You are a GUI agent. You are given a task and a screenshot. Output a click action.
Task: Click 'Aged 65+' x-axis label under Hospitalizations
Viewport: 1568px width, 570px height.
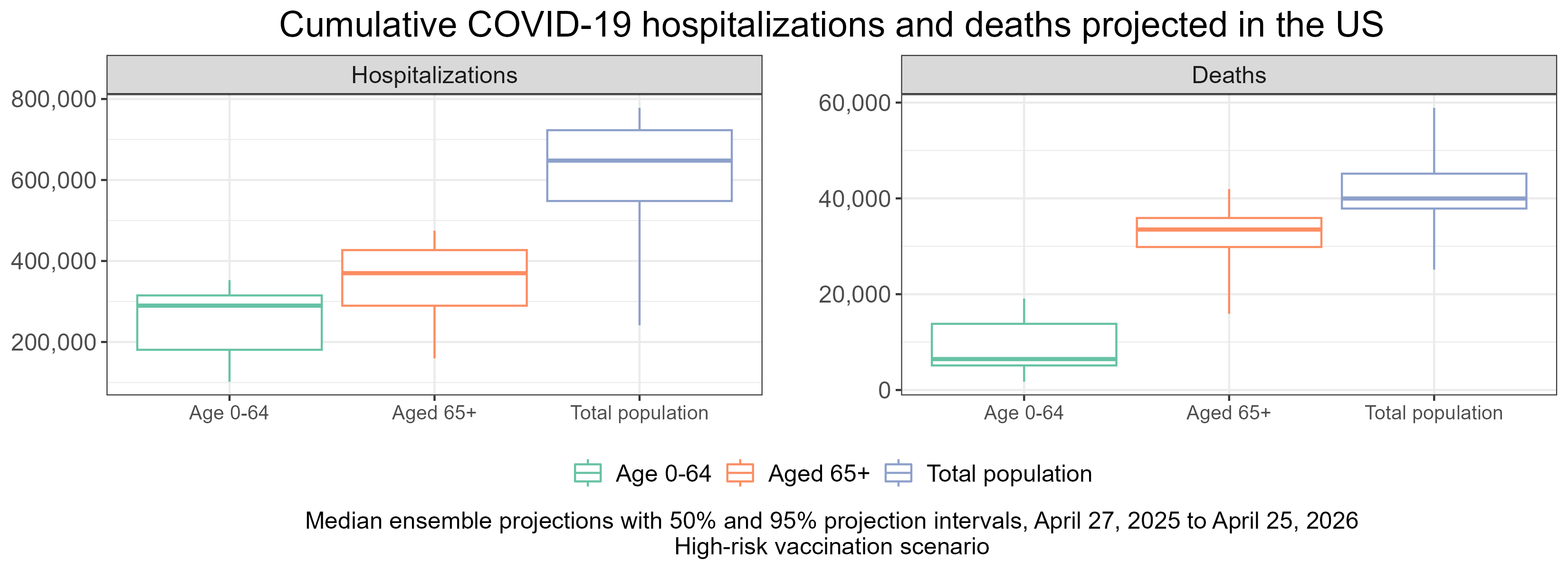click(x=434, y=413)
